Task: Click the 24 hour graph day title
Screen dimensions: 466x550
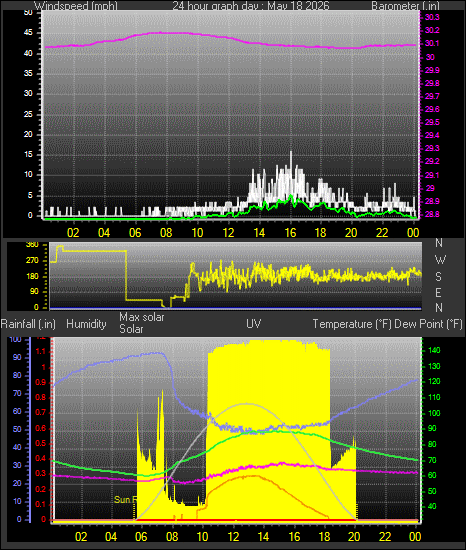Action: [251, 6]
